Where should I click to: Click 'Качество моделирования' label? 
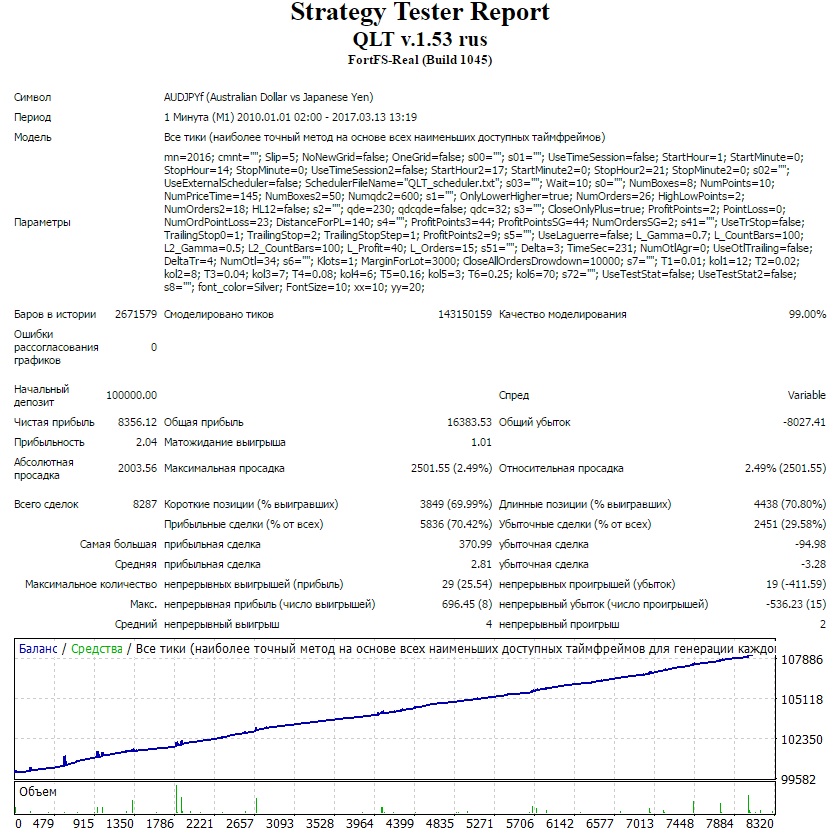point(562,314)
